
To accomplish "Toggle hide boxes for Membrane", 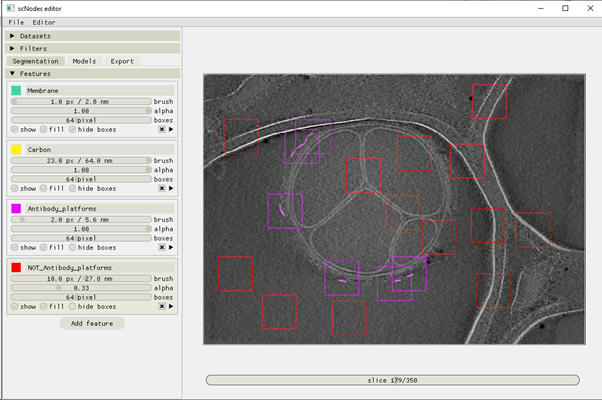I will pyautogui.click(x=72, y=129).
